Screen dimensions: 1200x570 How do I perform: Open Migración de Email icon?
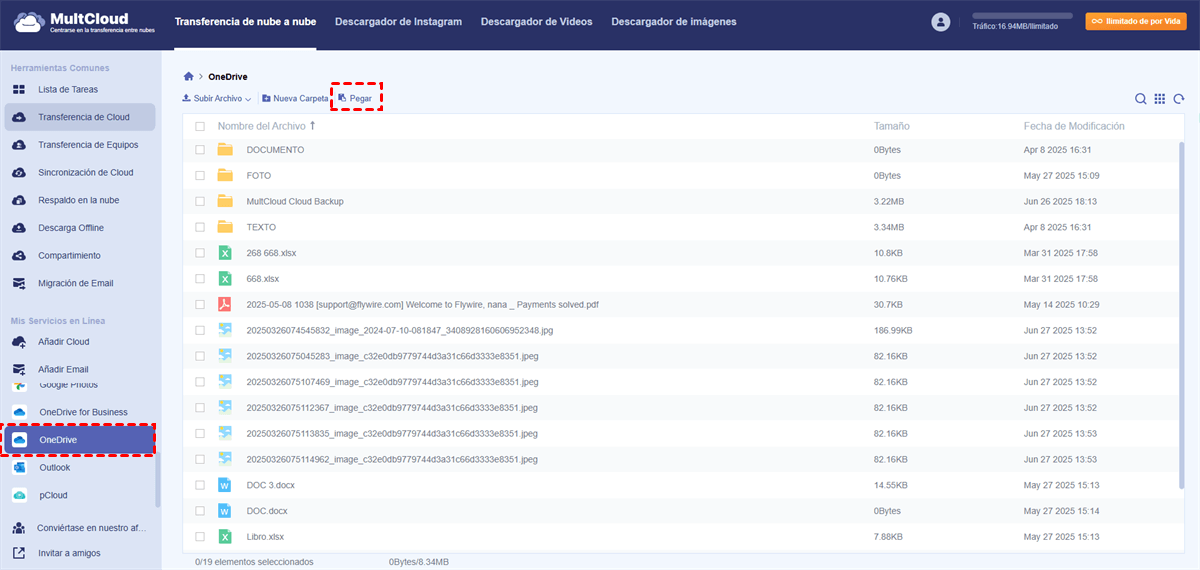pyautogui.click(x=19, y=283)
